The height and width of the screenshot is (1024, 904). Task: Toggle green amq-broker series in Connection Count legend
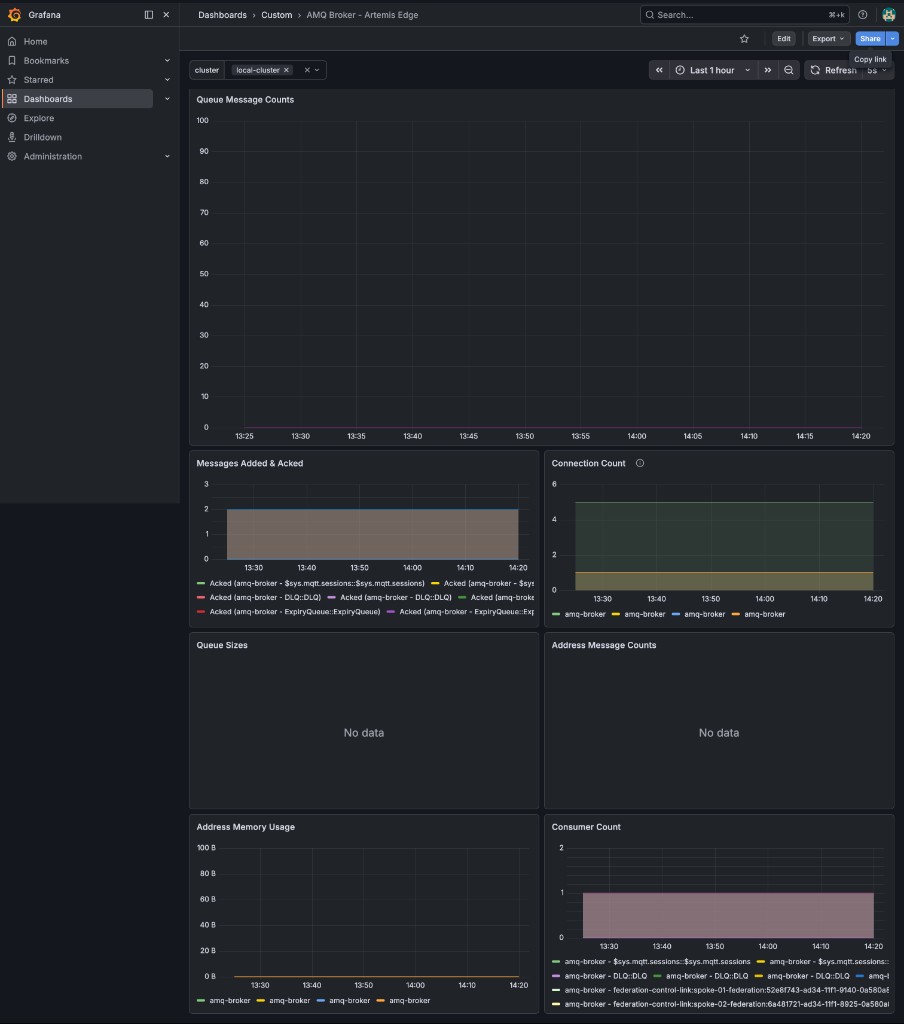point(585,614)
